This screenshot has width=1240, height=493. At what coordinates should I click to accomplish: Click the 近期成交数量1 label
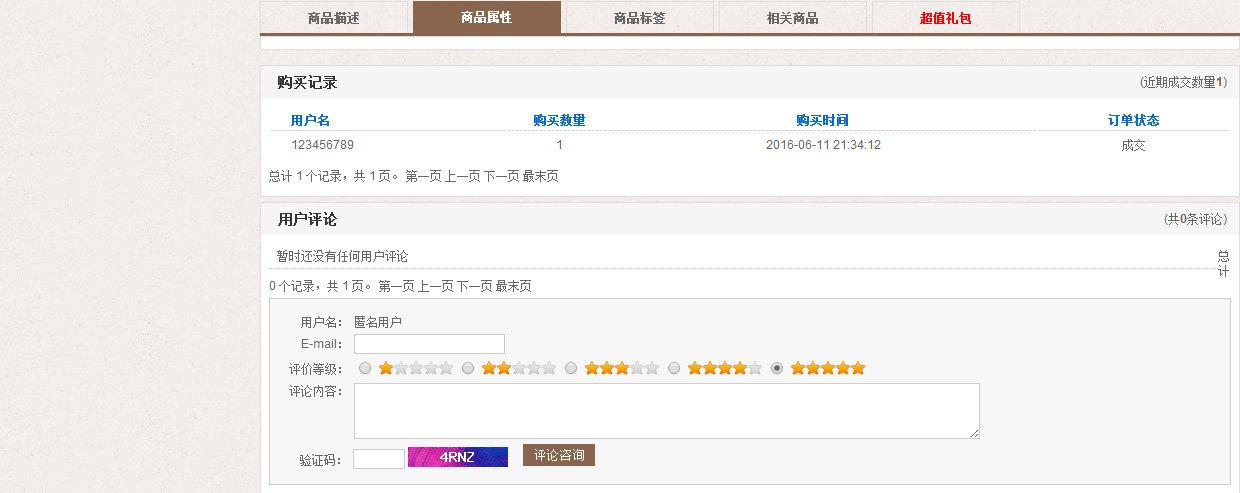pyautogui.click(x=1183, y=83)
